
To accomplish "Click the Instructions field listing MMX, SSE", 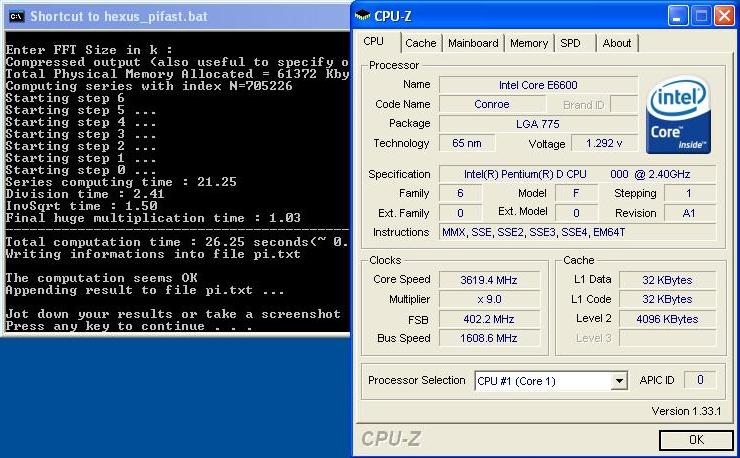I will click(x=577, y=232).
